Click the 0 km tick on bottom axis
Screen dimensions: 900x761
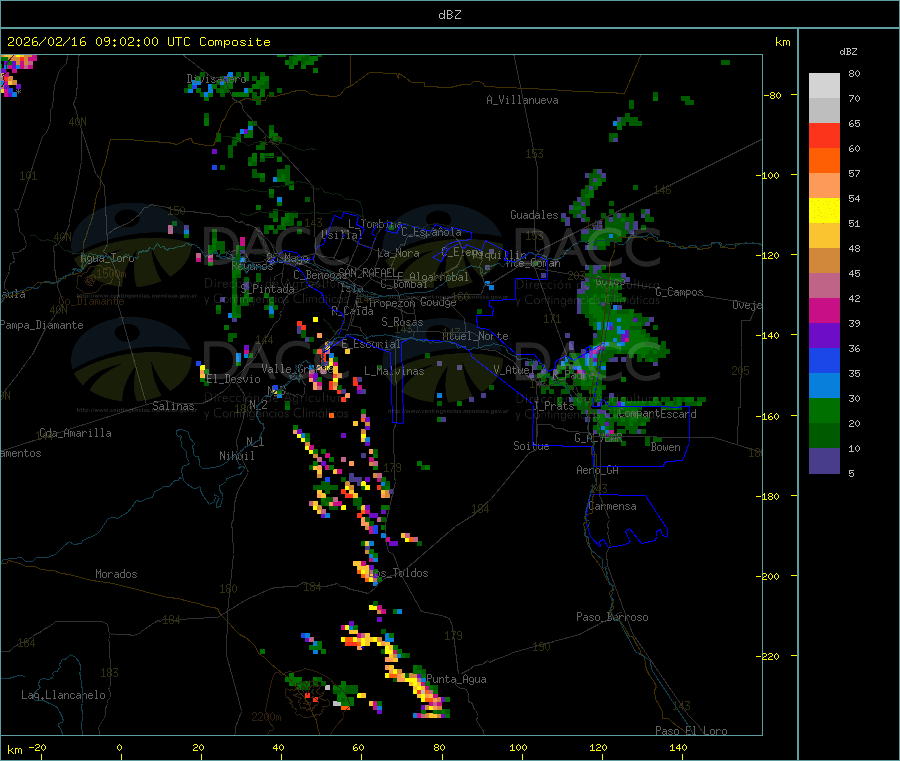[x=119, y=747]
